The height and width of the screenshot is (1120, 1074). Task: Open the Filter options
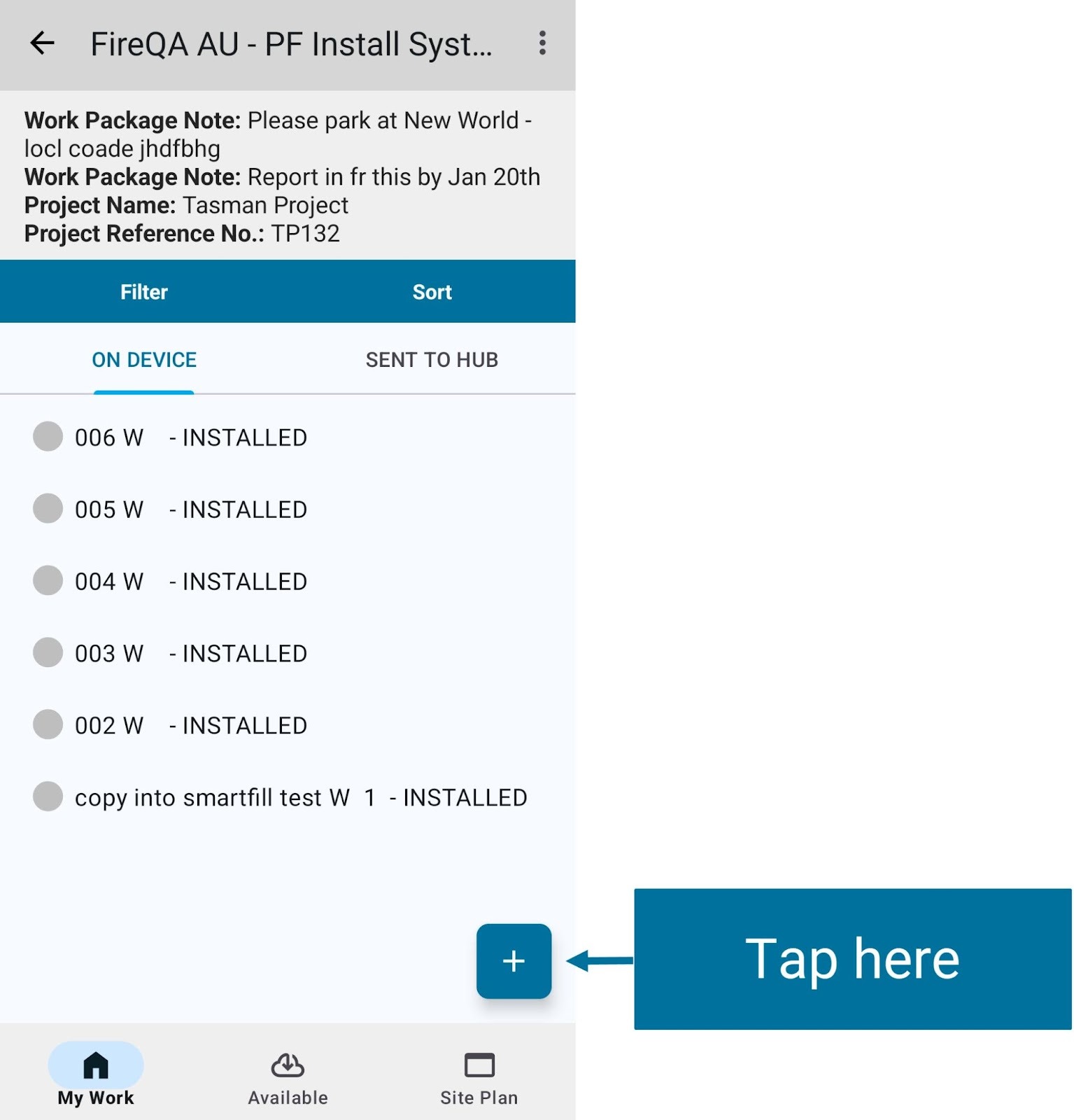pyautogui.click(x=144, y=292)
